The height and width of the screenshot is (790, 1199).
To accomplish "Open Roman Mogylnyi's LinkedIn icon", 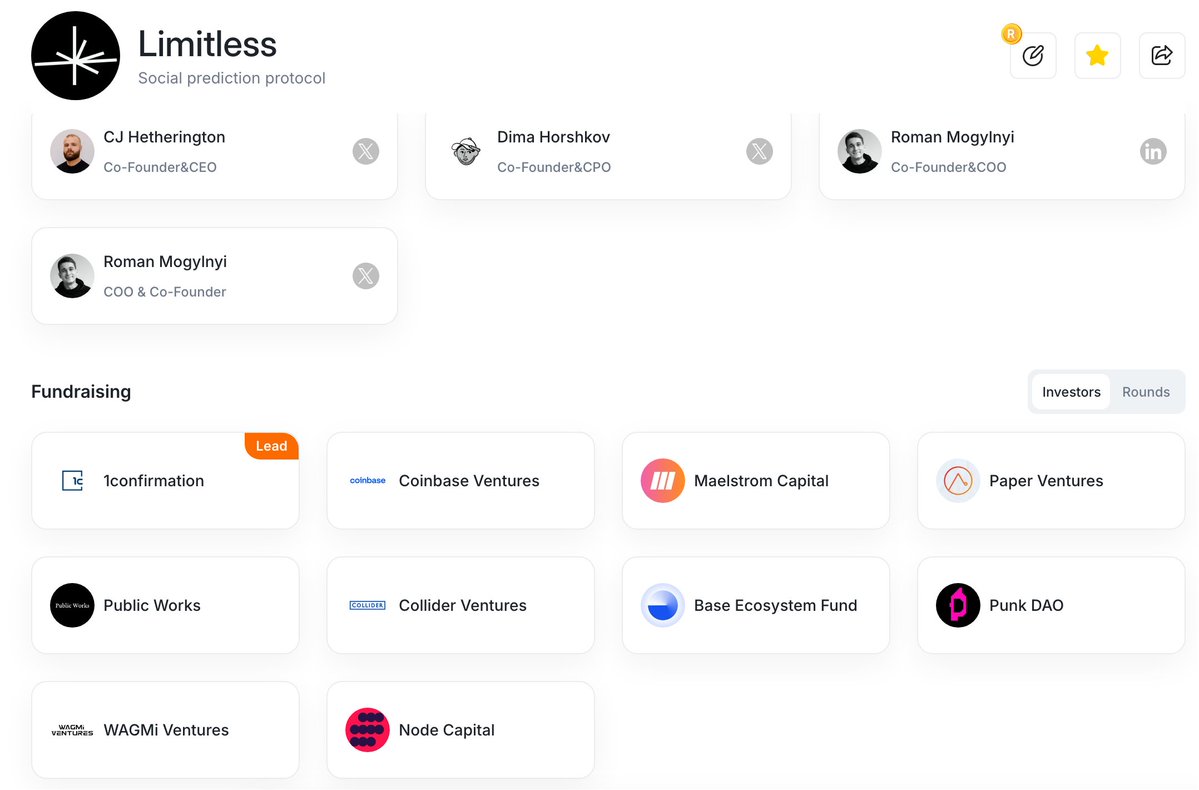I will 1153,151.
